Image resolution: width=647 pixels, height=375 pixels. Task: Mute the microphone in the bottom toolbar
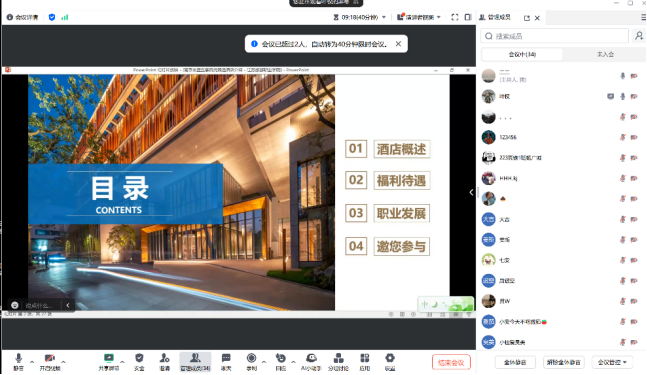click(x=19, y=362)
